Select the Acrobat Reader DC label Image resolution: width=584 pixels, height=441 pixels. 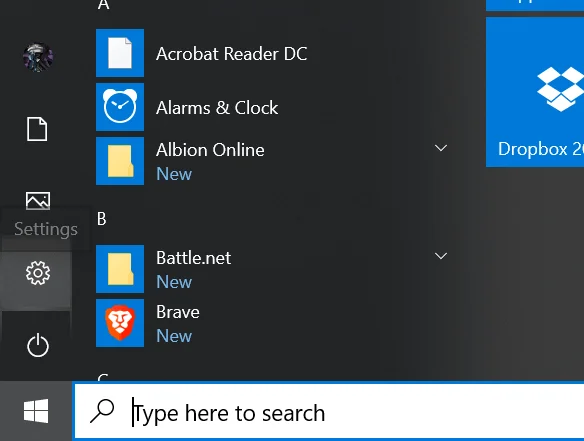[x=231, y=54]
